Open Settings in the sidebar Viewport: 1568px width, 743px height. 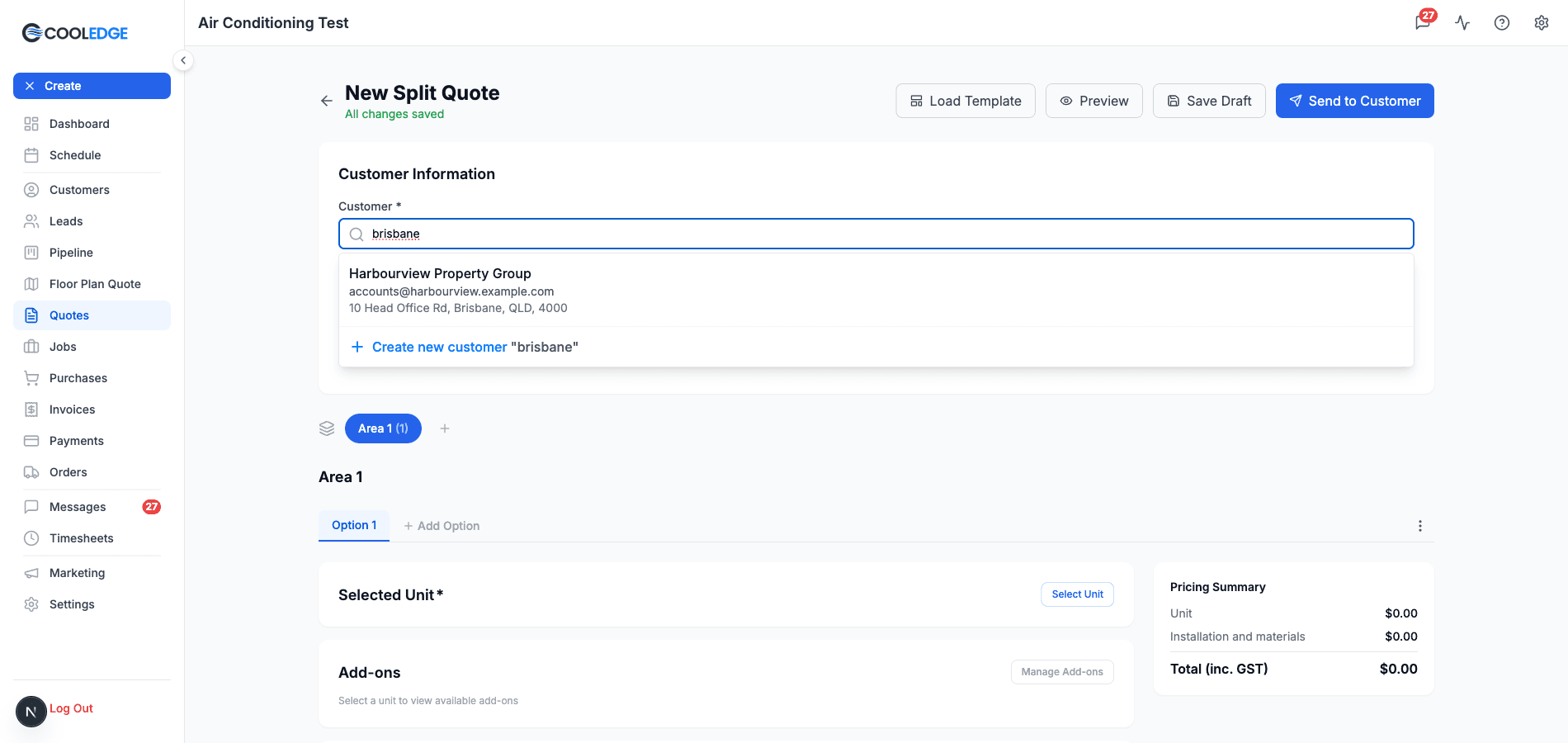[92, 604]
